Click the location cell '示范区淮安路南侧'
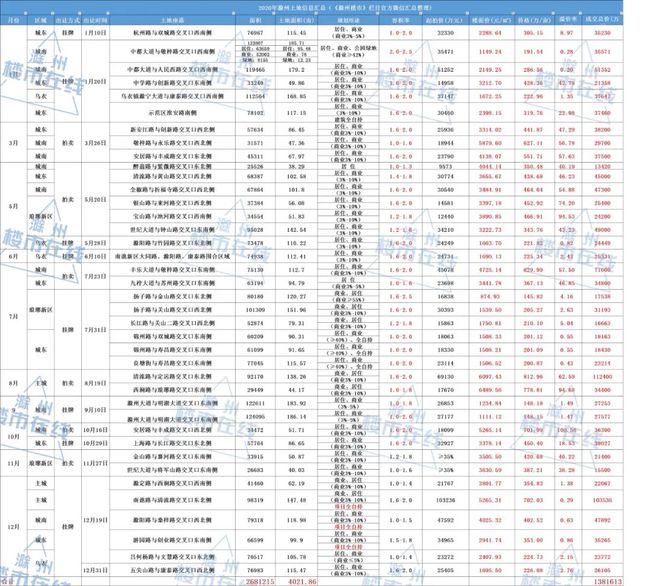The width and height of the screenshot is (650, 586). pos(172,113)
